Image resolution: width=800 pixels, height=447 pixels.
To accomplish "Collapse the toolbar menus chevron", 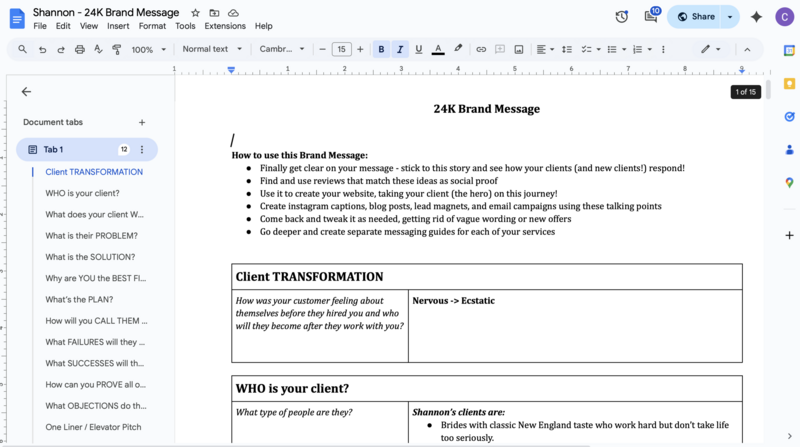I will (x=747, y=49).
